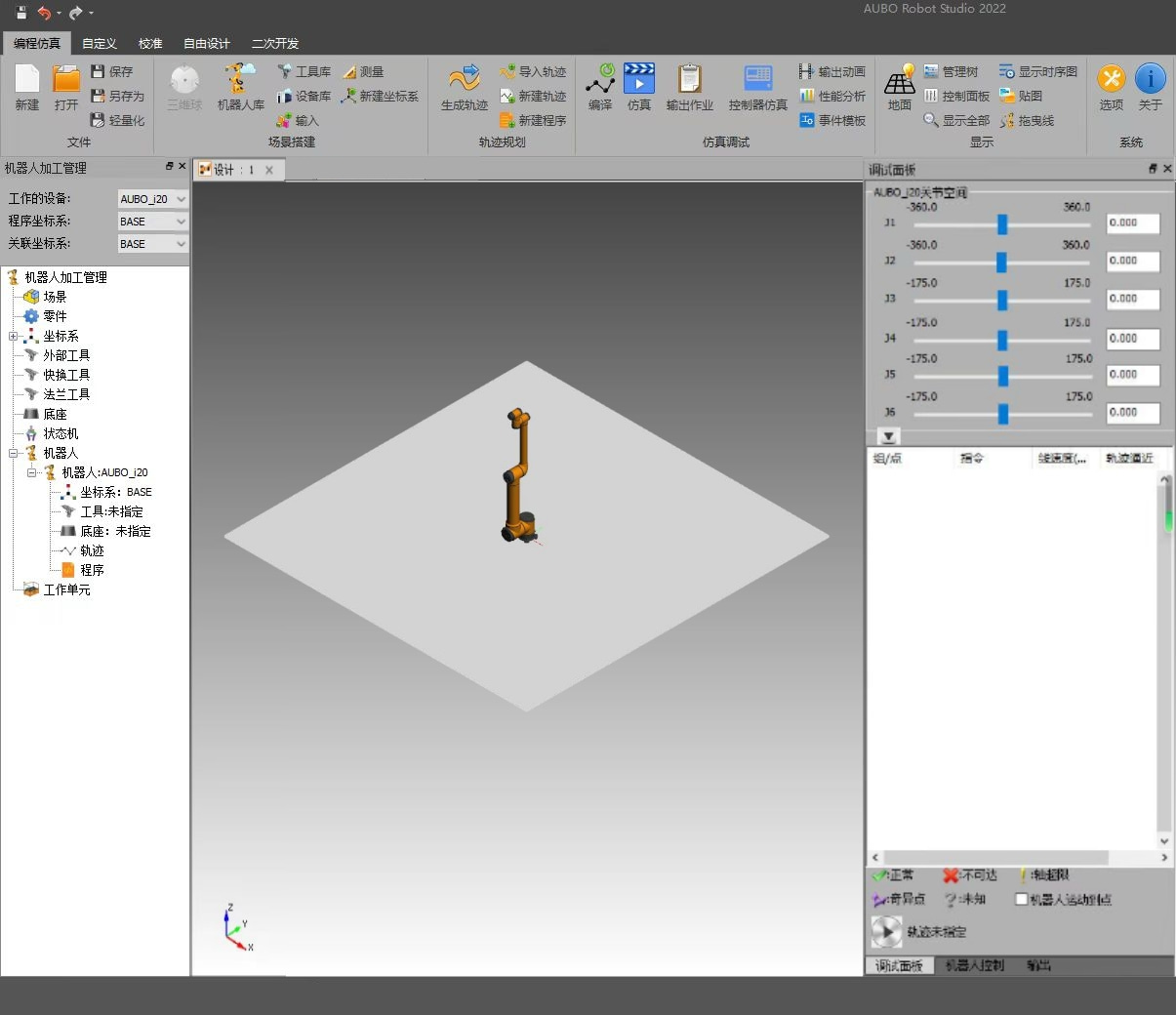Expand the 坐标系 tree node

[14, 336]
